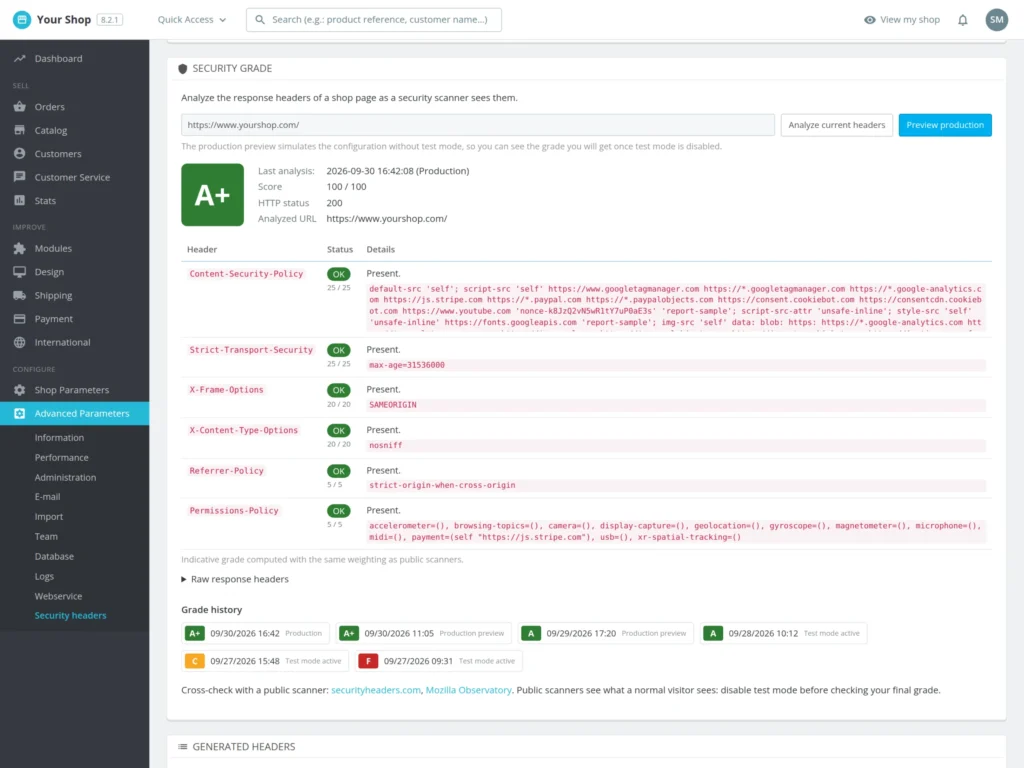Click the View my shop eye icon
1024x768 pixels.
pyautogui.click(x=869, y=20)
